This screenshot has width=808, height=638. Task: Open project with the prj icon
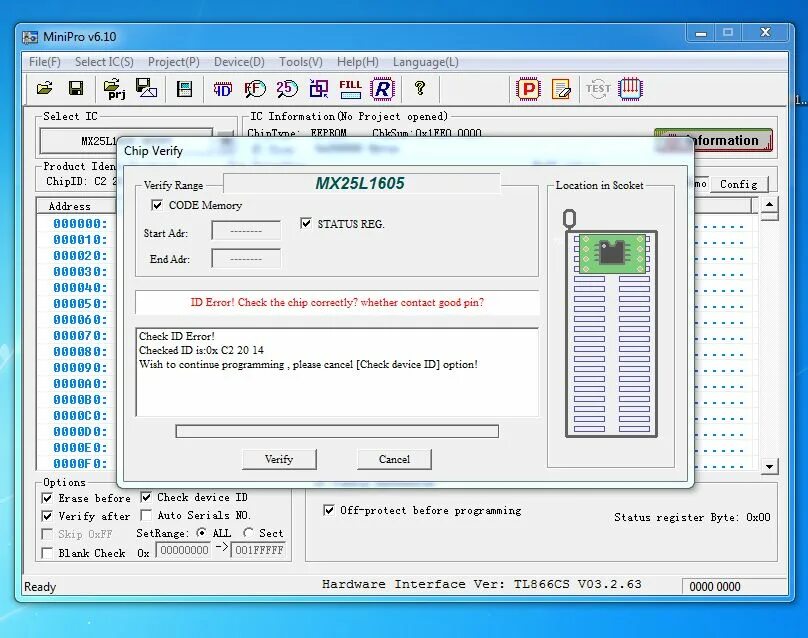pyautogui.click(x=114, y=89)
